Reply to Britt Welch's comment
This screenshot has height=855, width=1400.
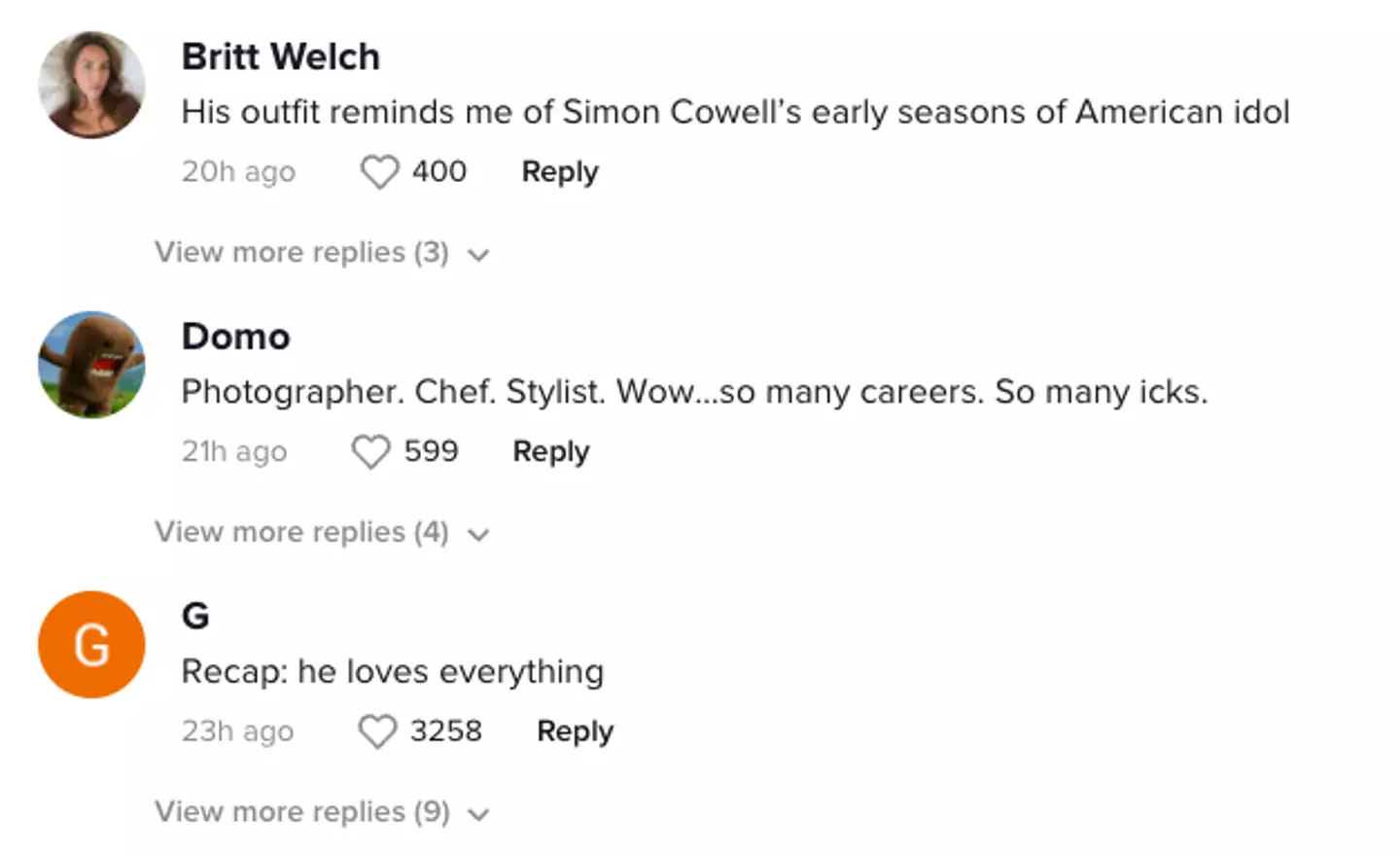[x=560, y=172]
